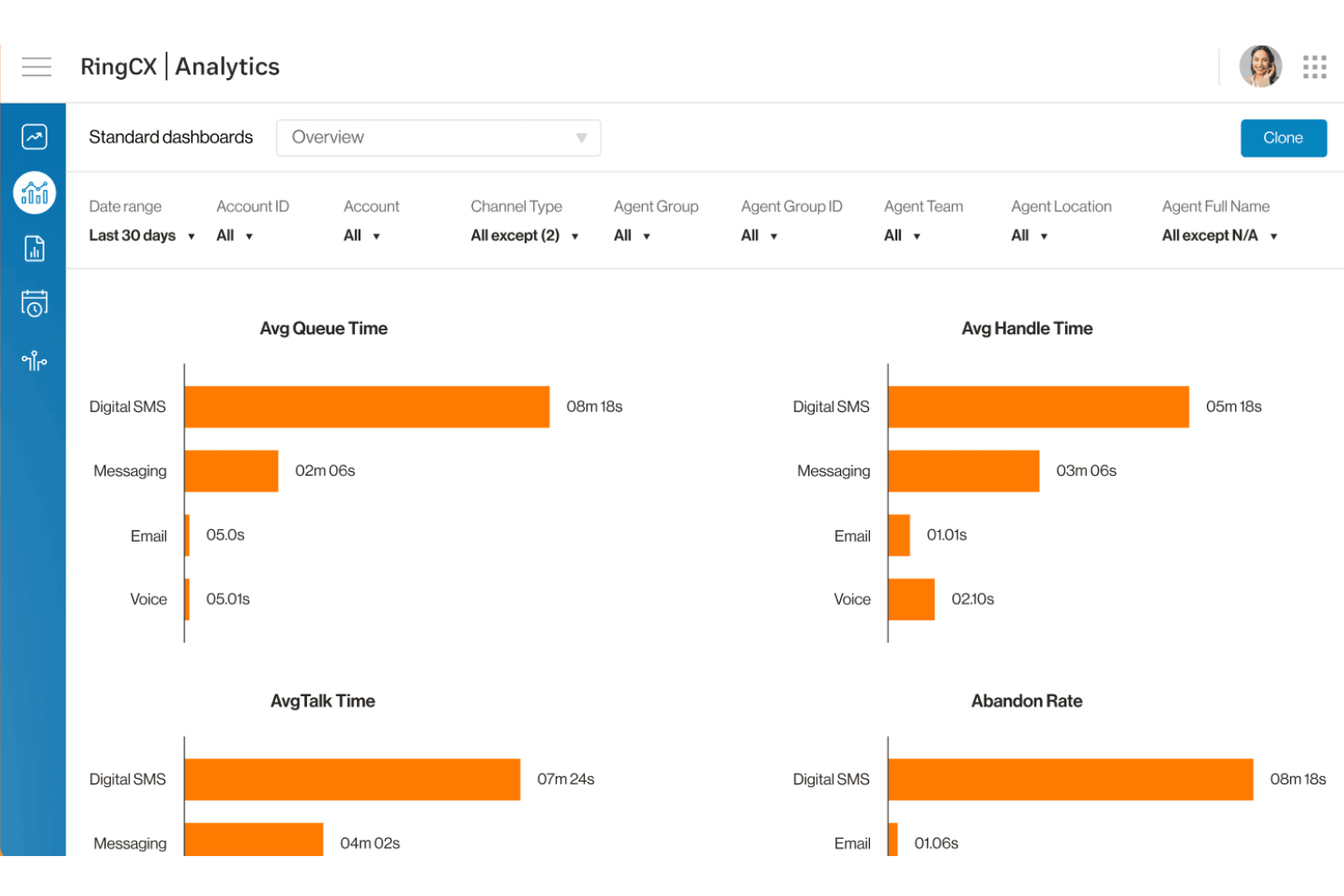
Task: Open the Agent Full Name filter dropdown
Action: pyautogui.click(x=1220, y=236)
